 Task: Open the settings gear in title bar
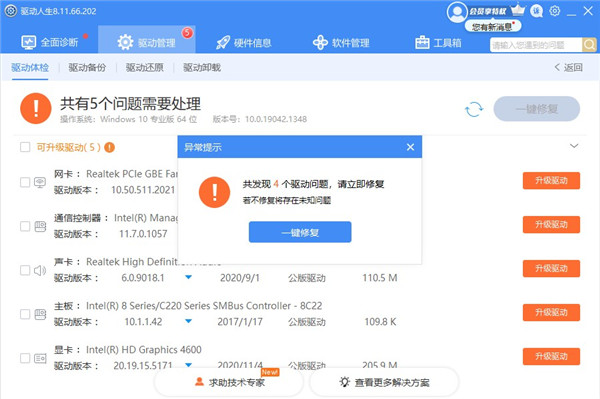(554, 11)
